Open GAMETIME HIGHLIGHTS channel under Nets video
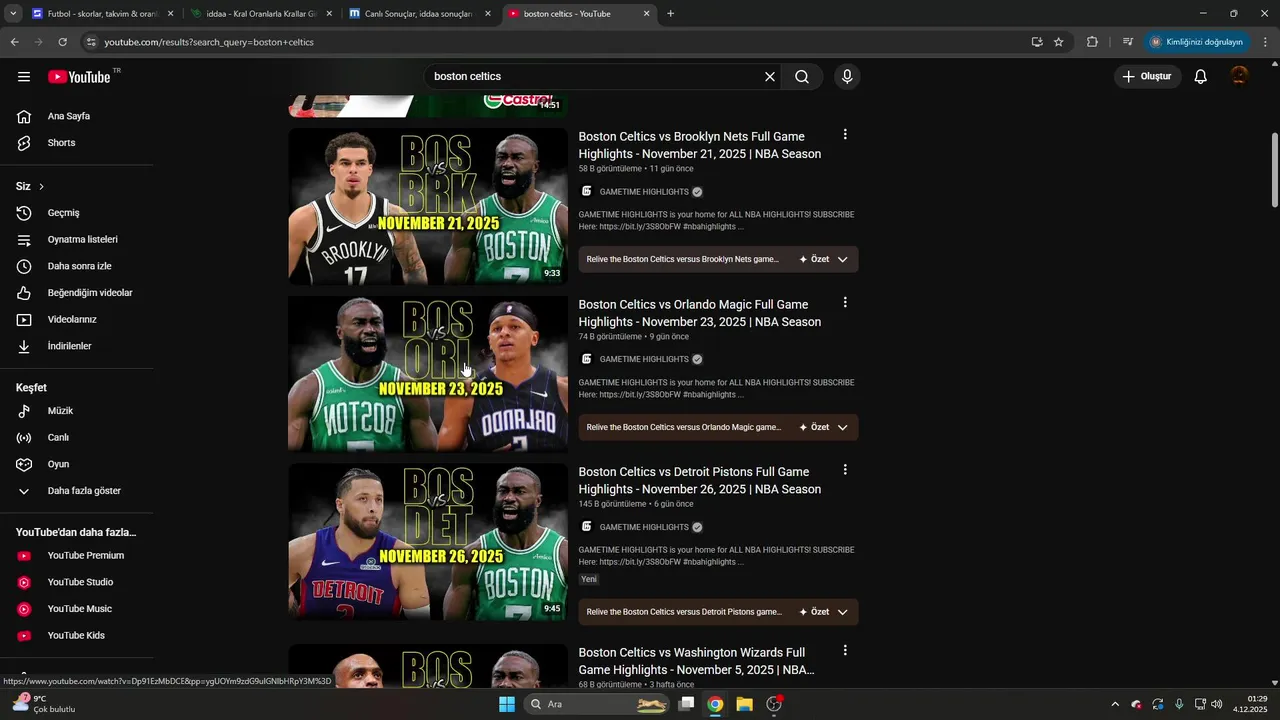1280x720 pixels. point(644,192)
